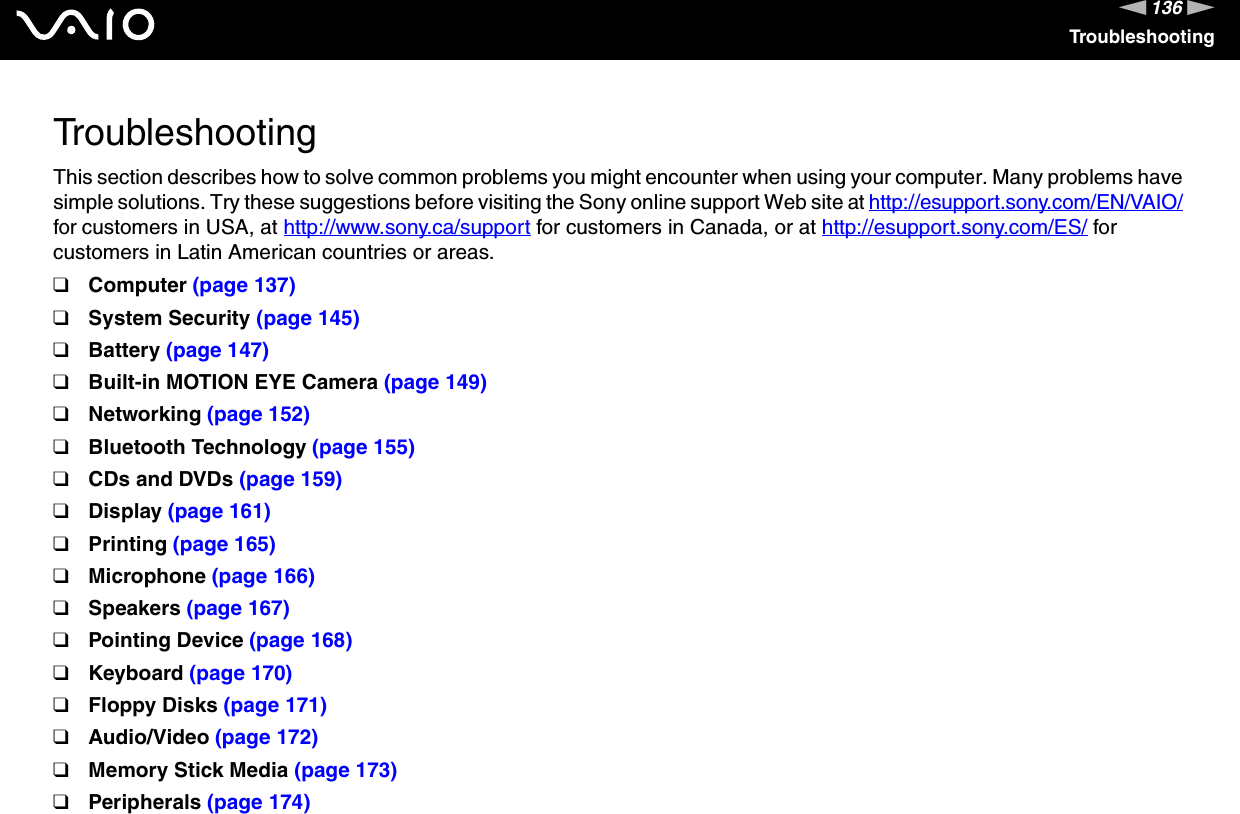
Task: Open the Troubleshooting header label
Action: [1142, 36]
